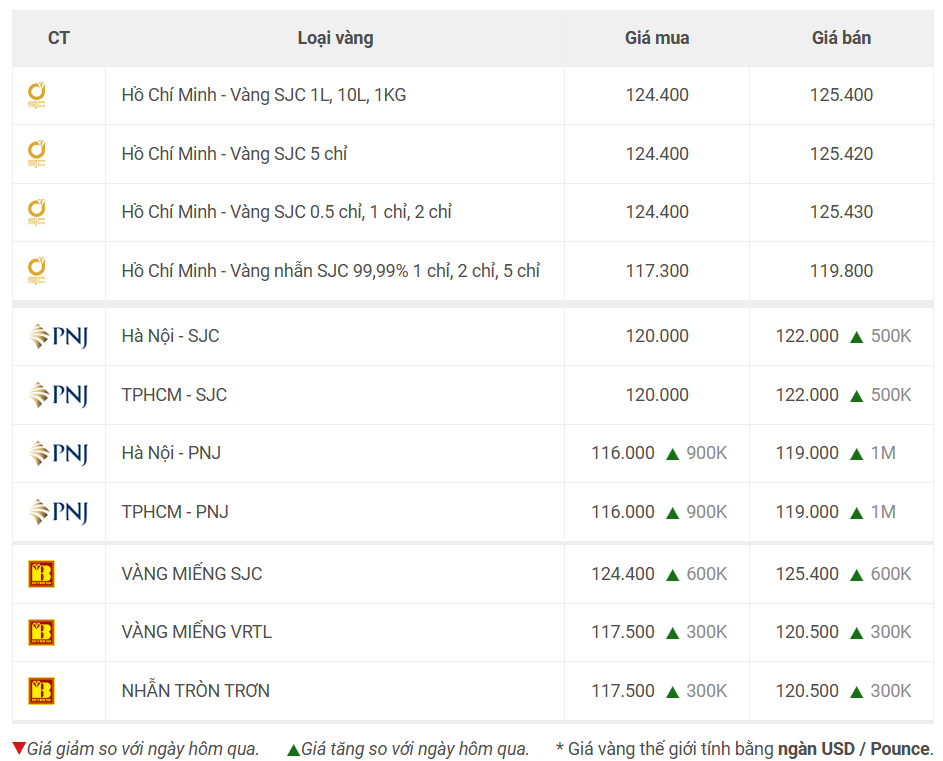Click PNJ logo in Hà Nội - PNJ row
This screenshot has width=943, height=761.
(58, 453)
